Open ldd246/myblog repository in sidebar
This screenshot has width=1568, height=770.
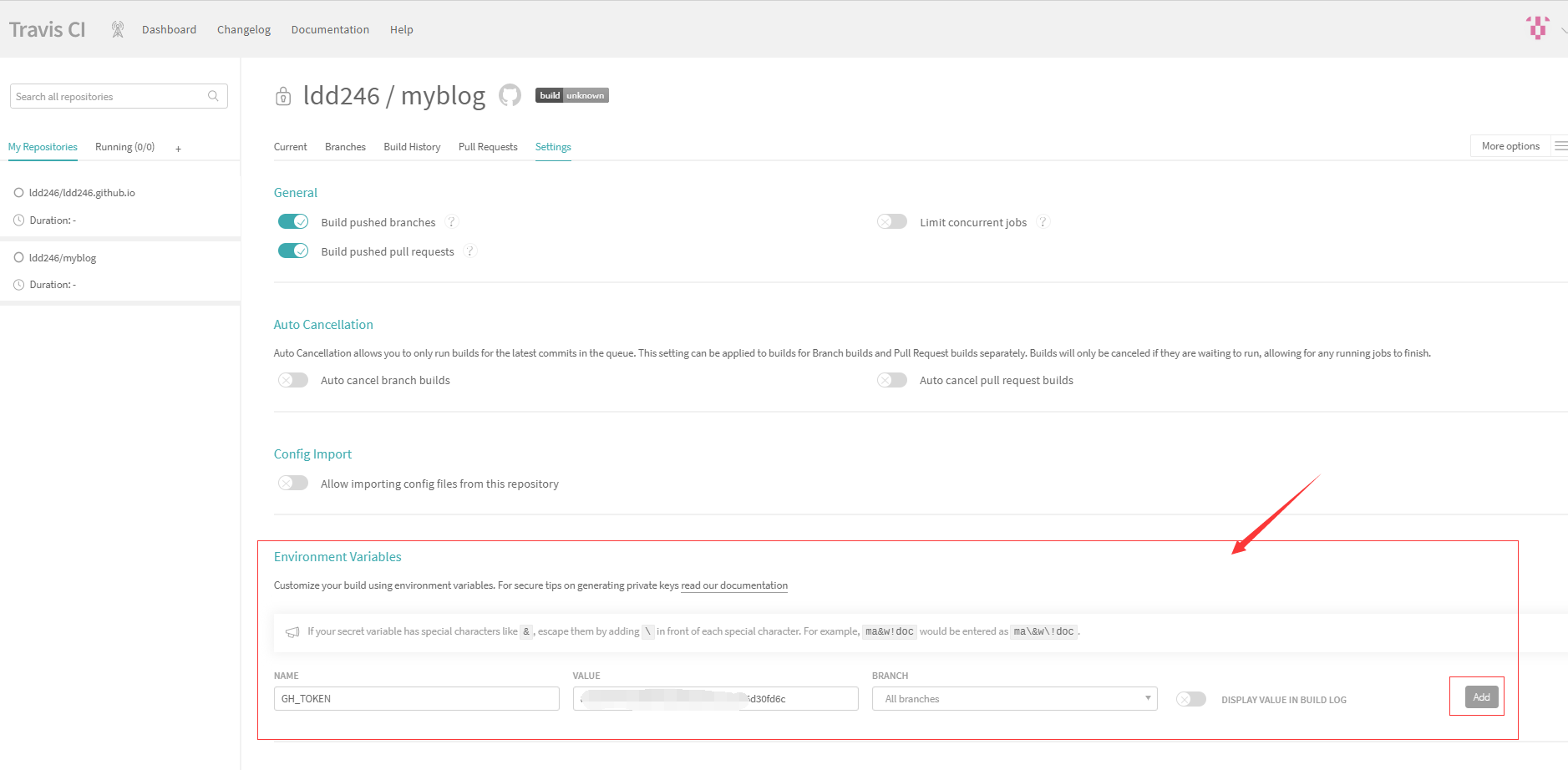coord(63,258)
